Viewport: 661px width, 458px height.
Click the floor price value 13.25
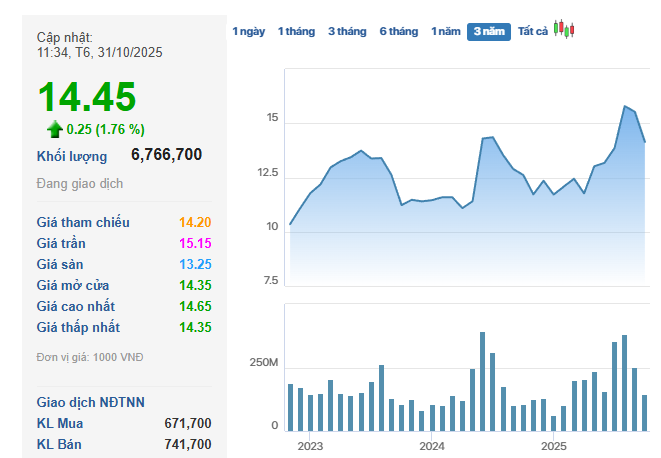pyautogui.click(x=195, y=265)
